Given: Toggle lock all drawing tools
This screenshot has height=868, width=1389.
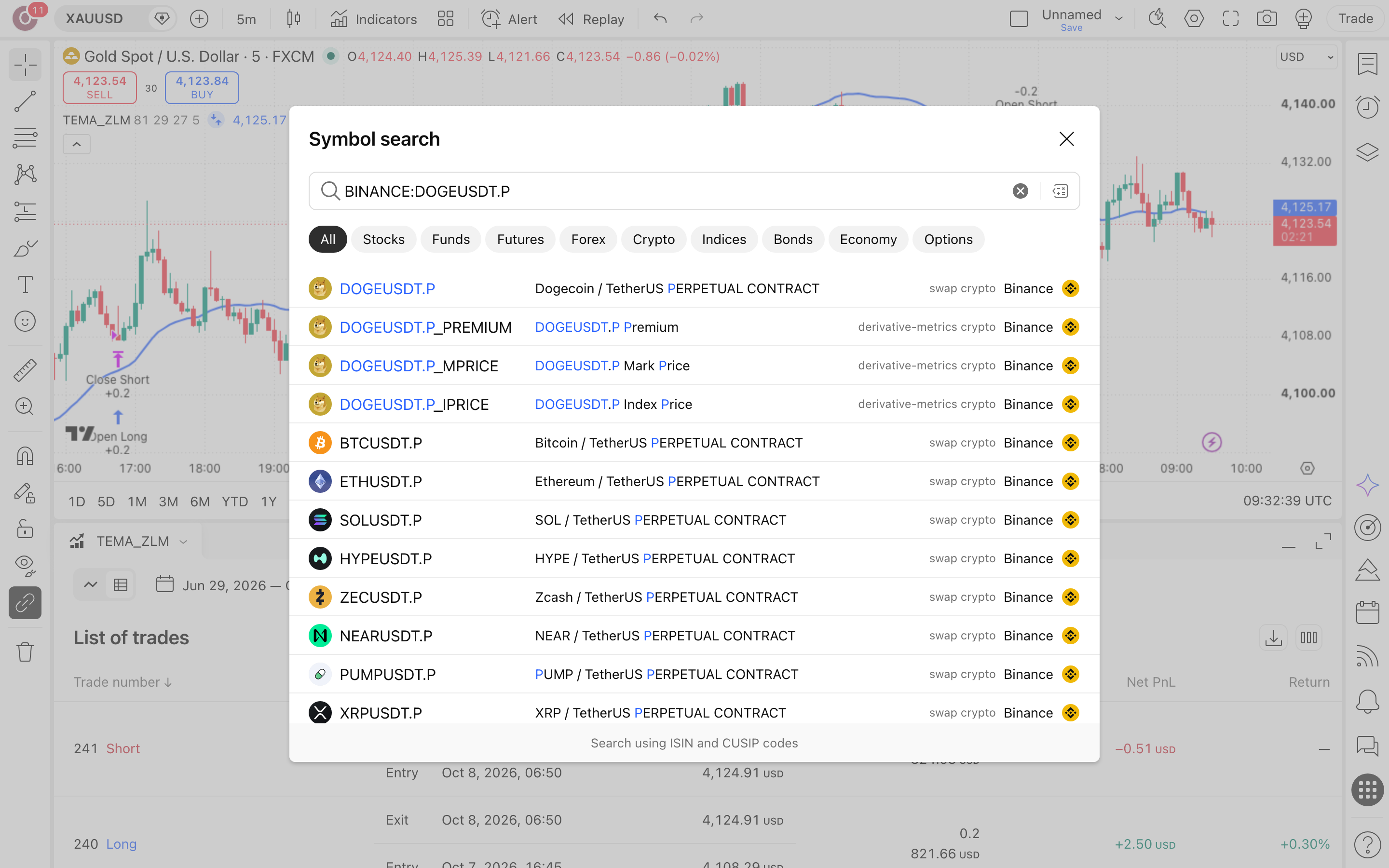Looking at the screenshot, I should click(x=25, y=529).
